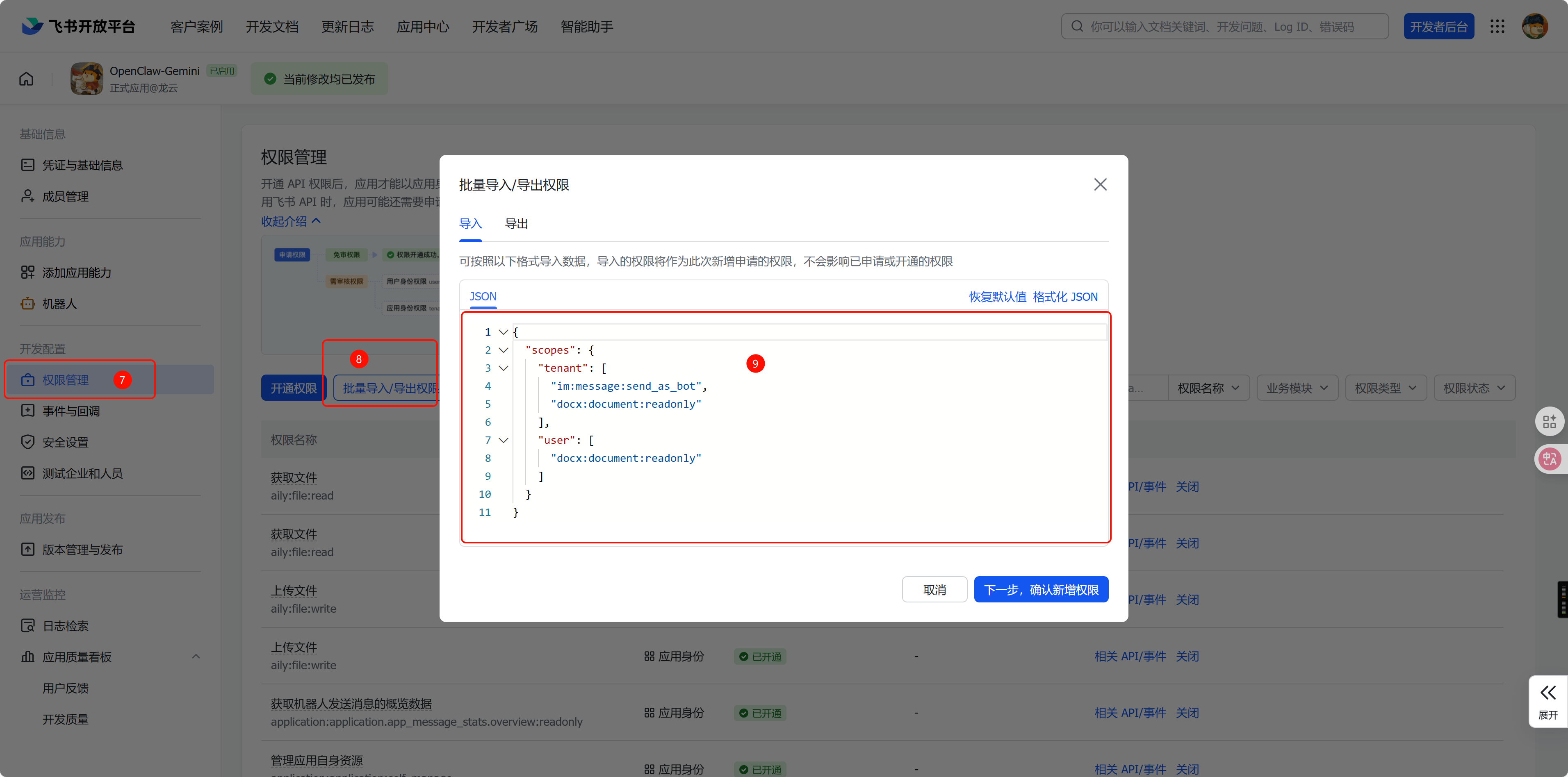1568x777 pixels.
Task: Open the apps grid icon in header
Action: coord(1497,26)
